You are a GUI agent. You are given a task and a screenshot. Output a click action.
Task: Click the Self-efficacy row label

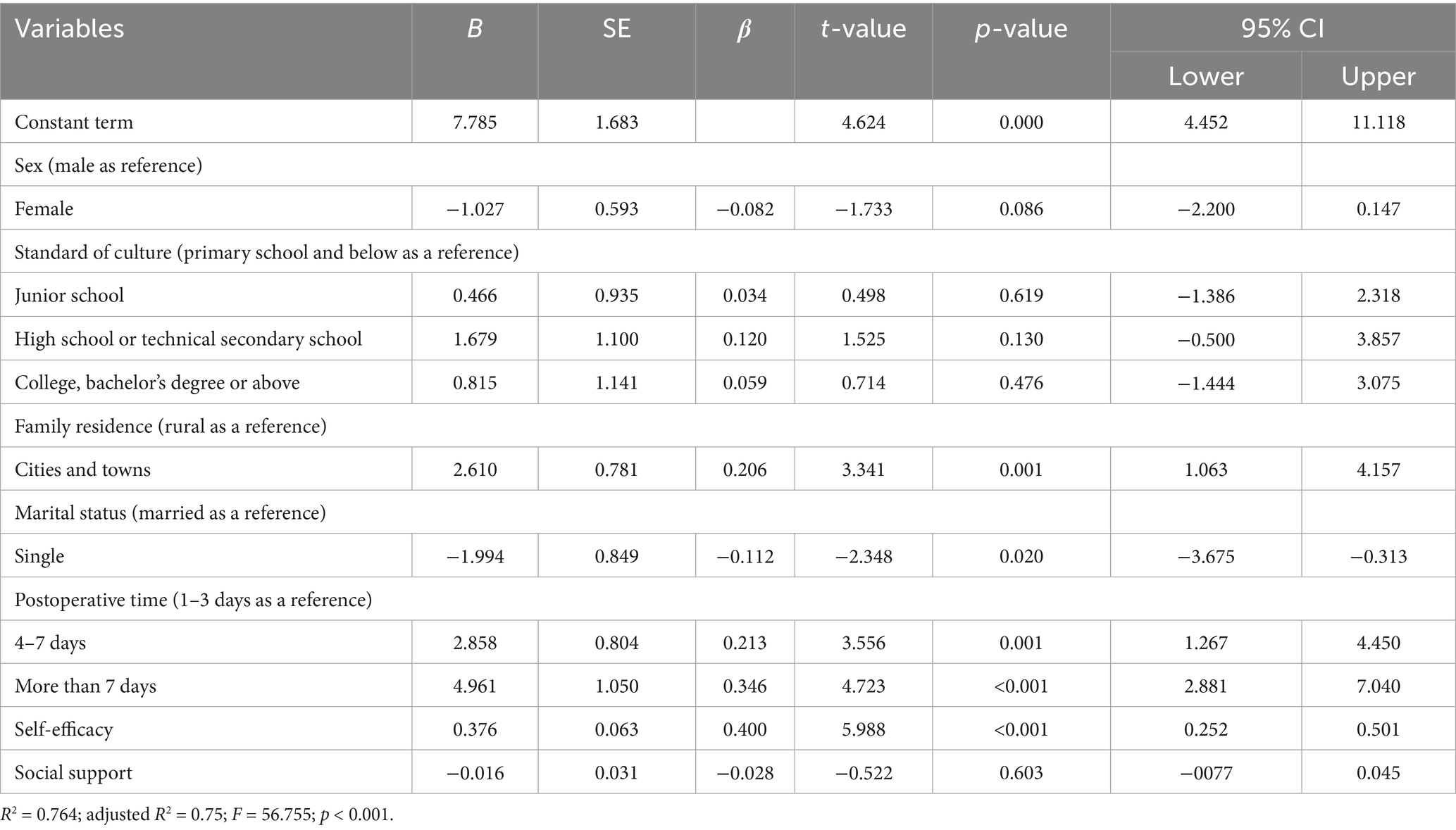pyautogui.click(x=63, y=729)
